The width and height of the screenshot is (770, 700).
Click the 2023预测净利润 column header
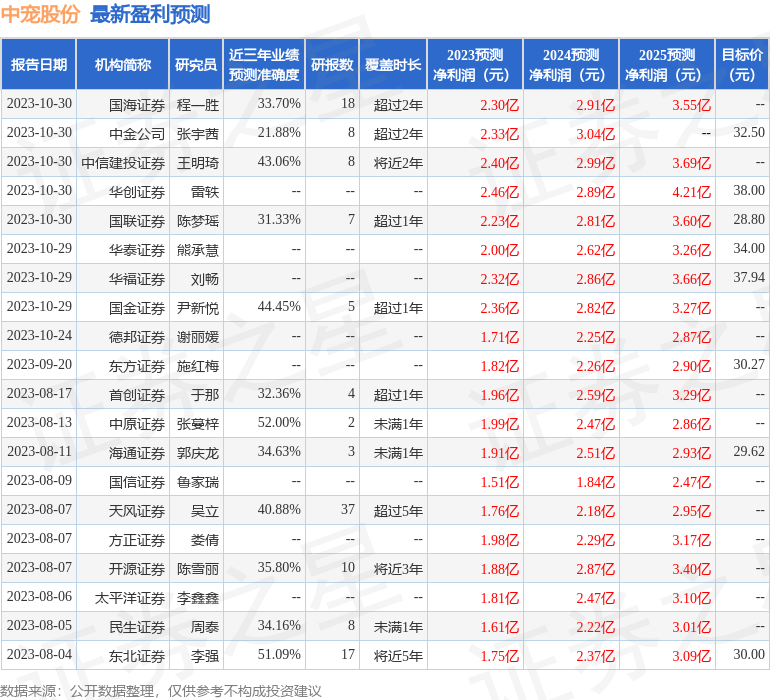click(x=475, y=64)
